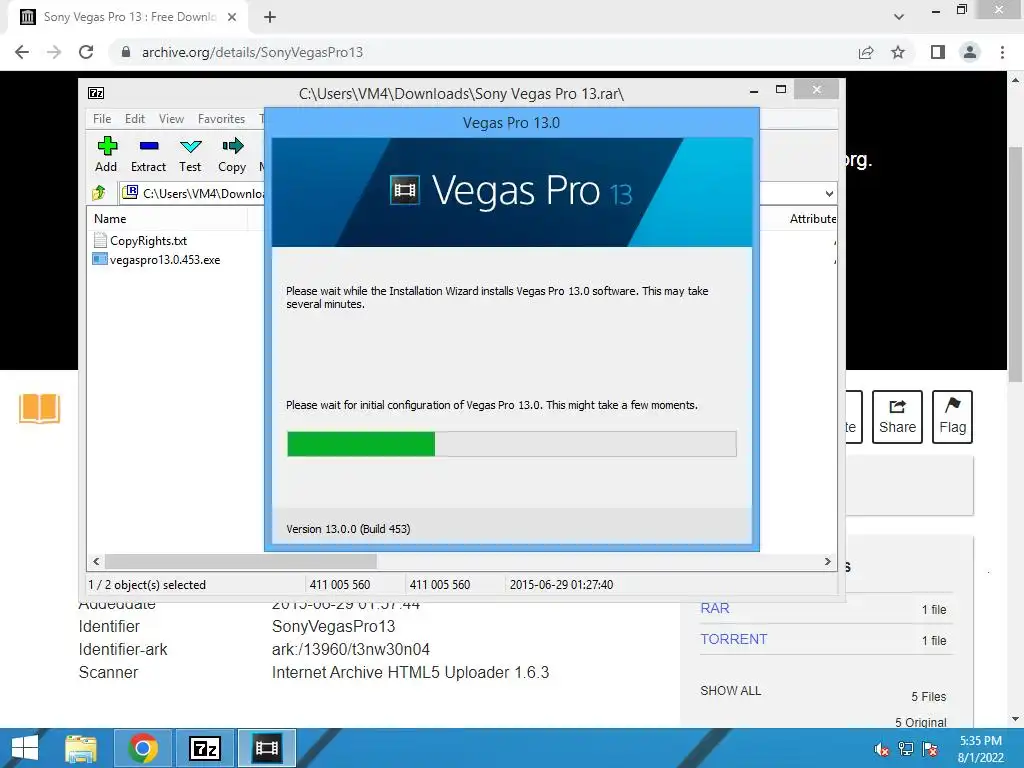Viewport: 1024px width, 768px height.
Task: Click the orange book texts icon
Action: pos(39,409)
